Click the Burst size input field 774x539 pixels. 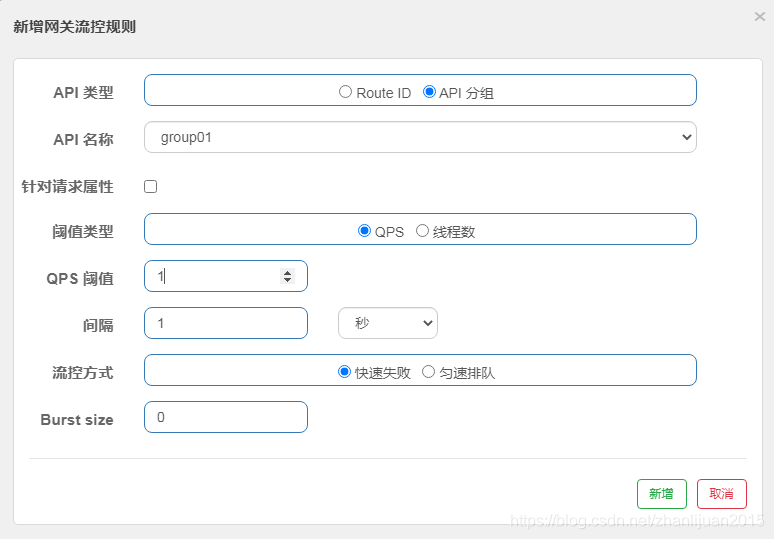click(x=226, y=417)
